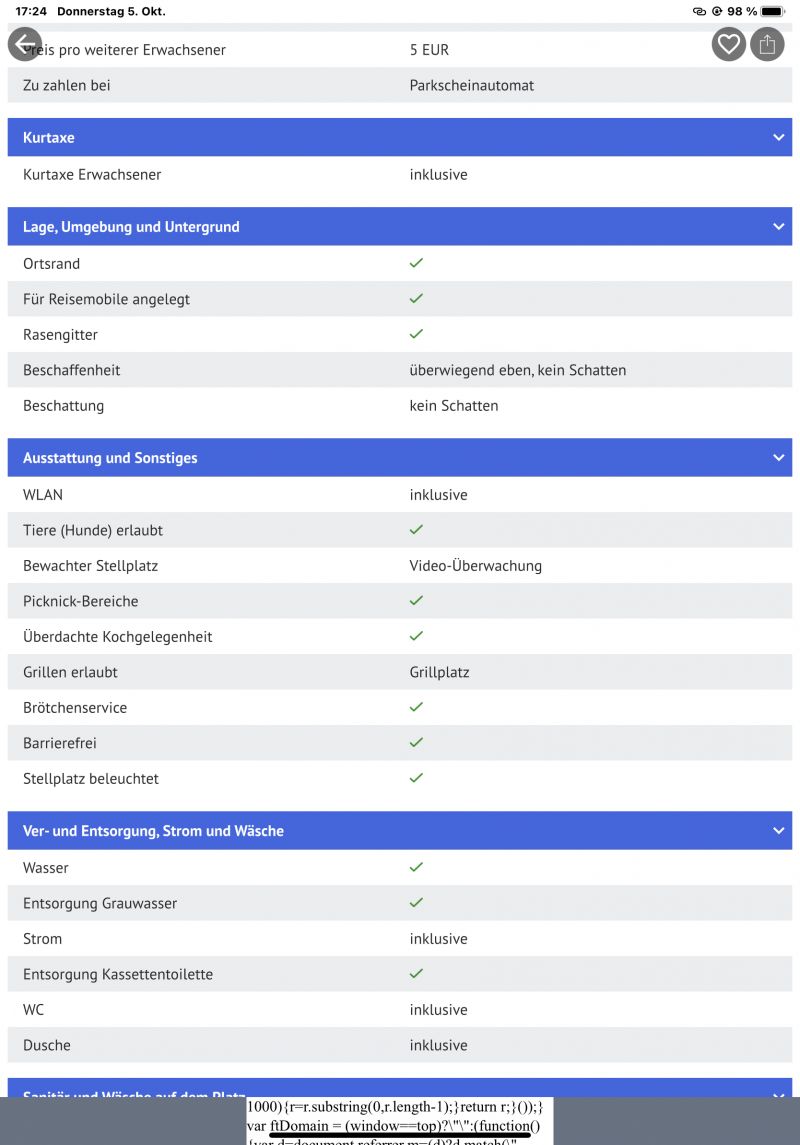Collapse the Kurtaxe section chevron
Image resolution: width=800 pixels, height=1145 pixels.
(x=779, y=137)
